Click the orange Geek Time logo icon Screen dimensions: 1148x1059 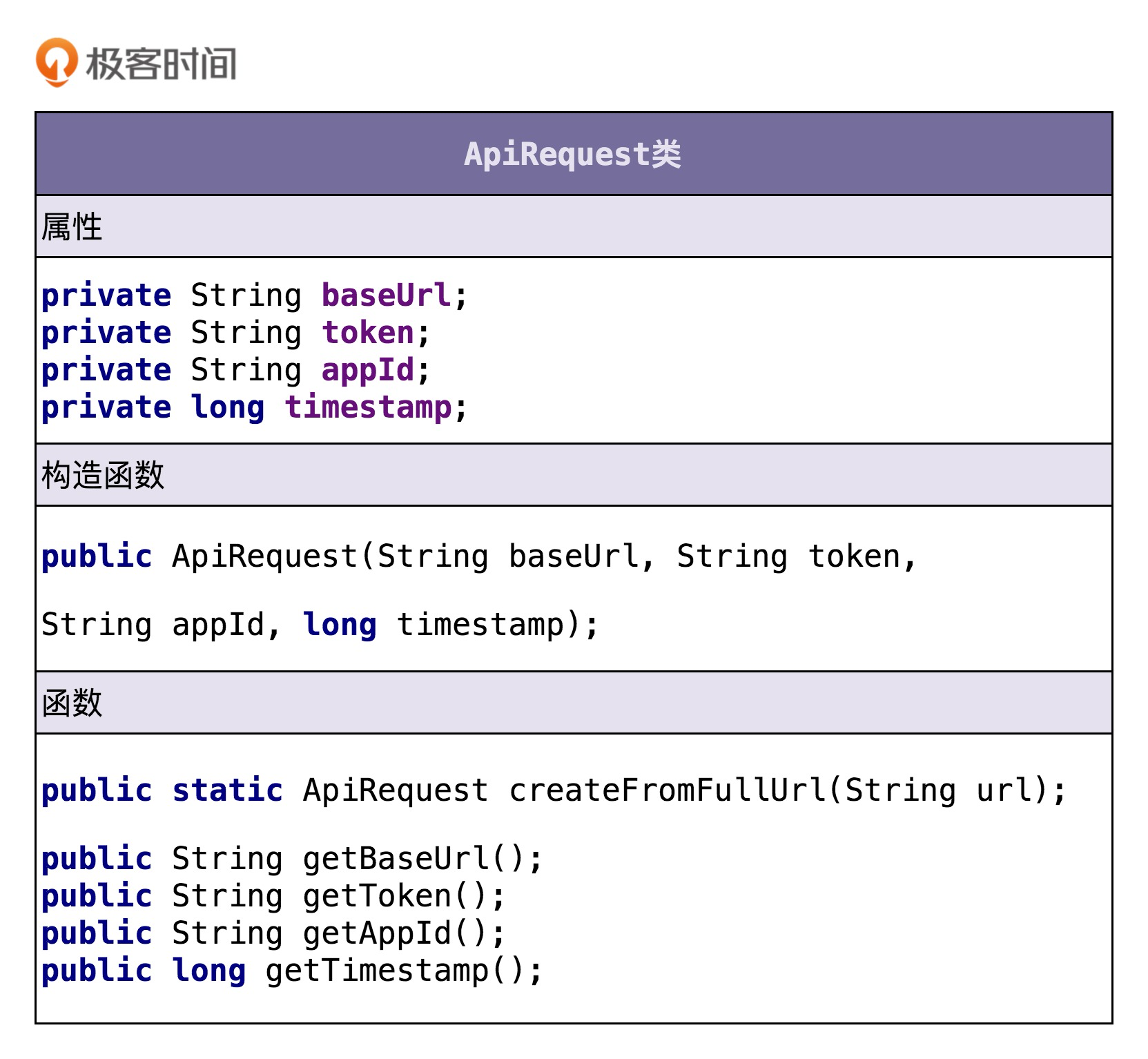56,62
